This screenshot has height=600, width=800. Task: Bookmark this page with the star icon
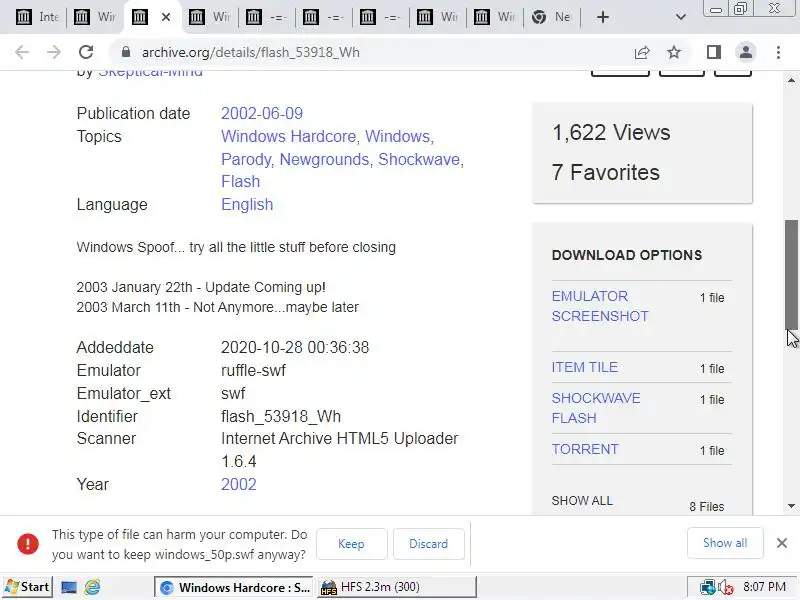tap(674, 52)
